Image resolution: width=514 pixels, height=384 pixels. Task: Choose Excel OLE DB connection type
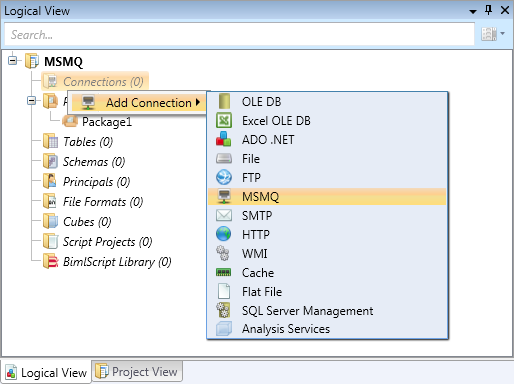coord(327,120)
